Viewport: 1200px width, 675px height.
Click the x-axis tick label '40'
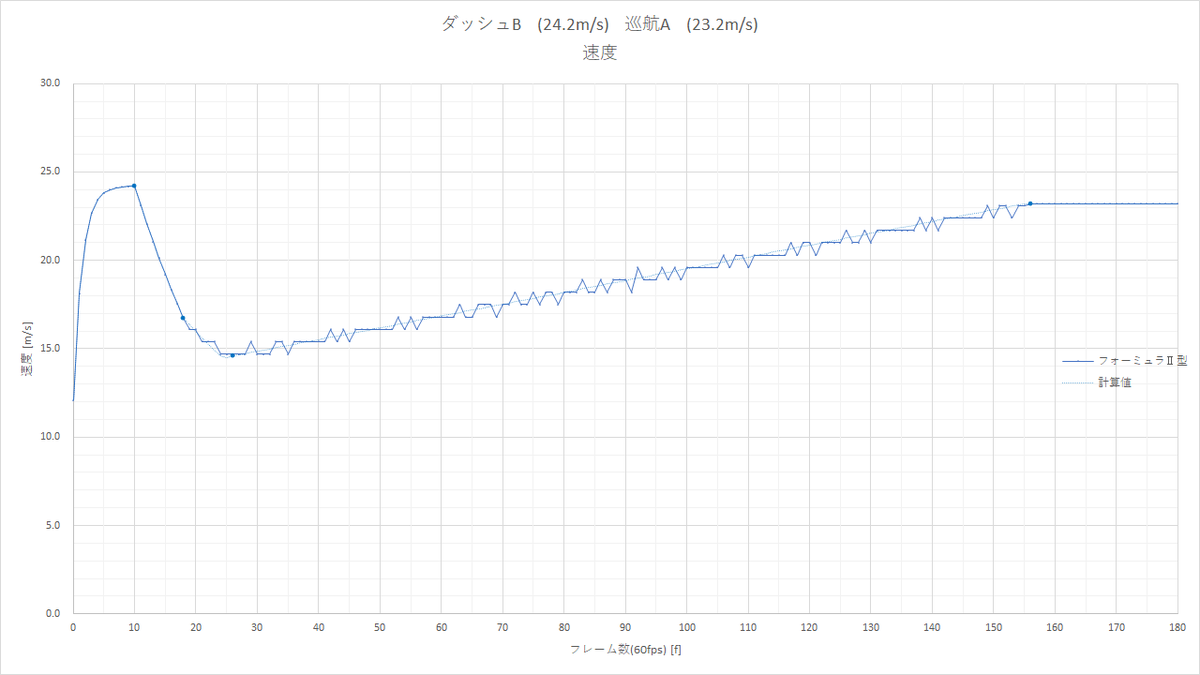319,628
